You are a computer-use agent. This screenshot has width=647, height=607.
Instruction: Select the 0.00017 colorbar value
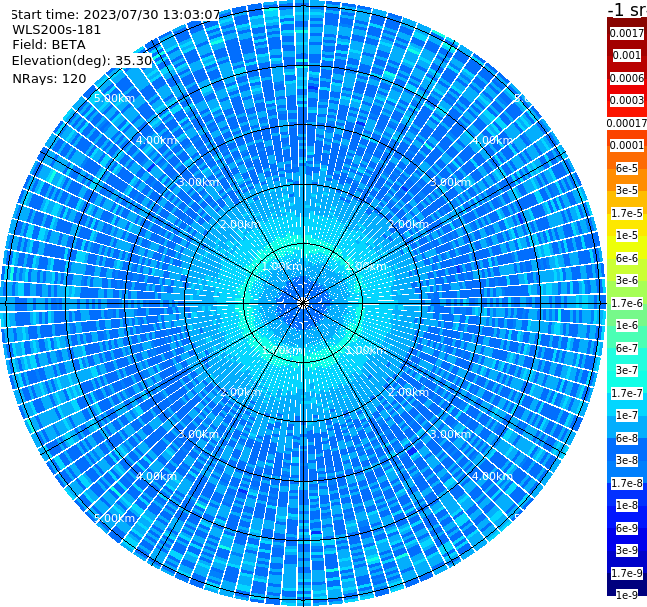click(x=627, y=123)
